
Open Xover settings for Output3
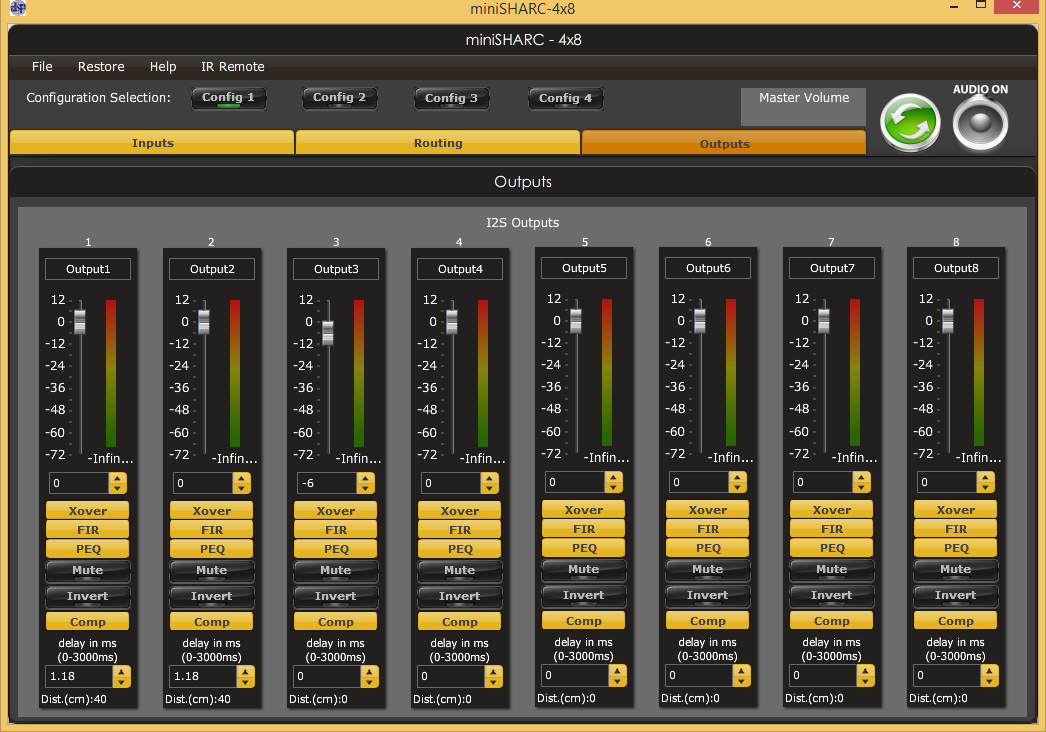point(336,511)
